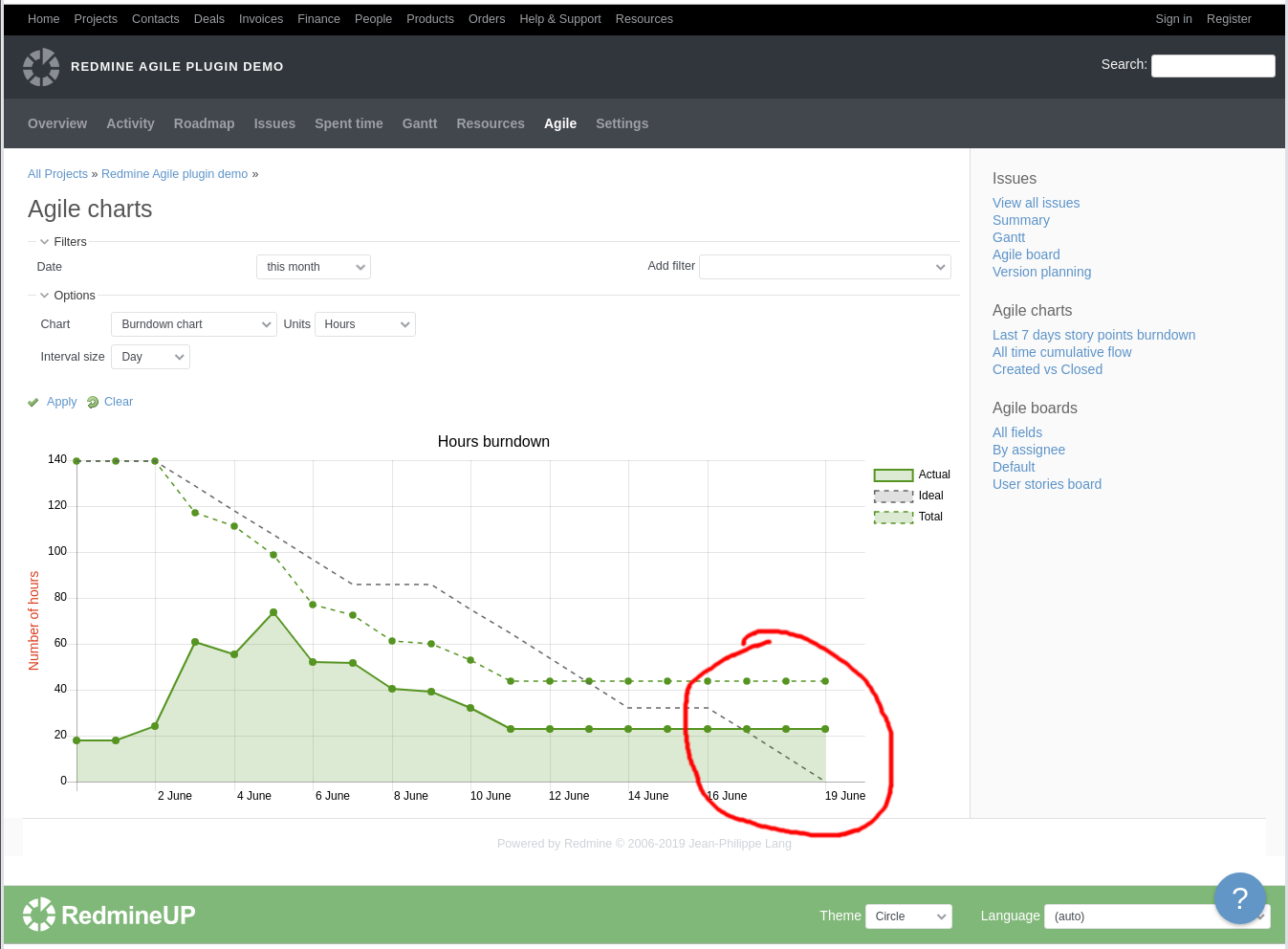
Task: Toggle the Actual series in the chart legend
Action: 892,474
